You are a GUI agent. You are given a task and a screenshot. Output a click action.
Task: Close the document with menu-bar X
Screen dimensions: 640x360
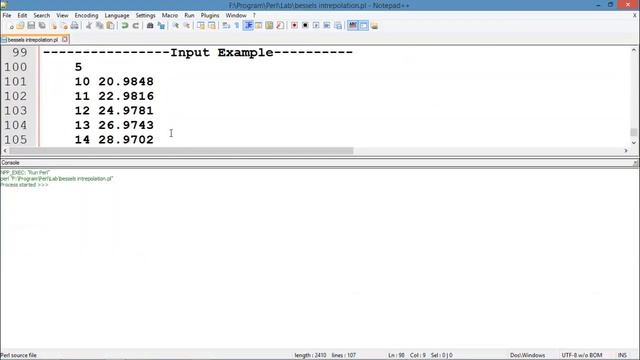(x=635, y=15)
